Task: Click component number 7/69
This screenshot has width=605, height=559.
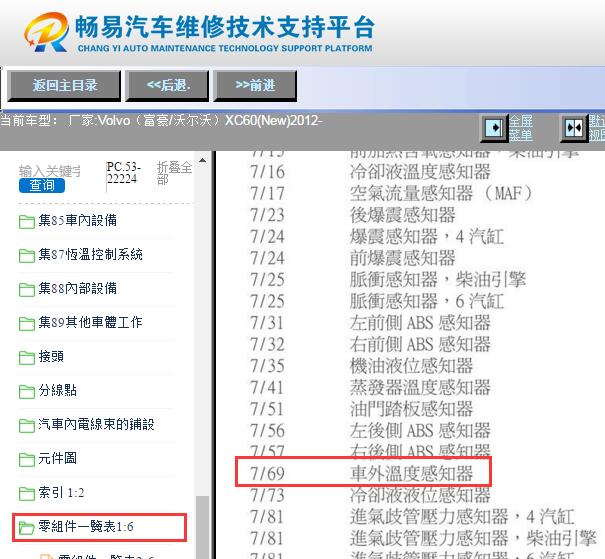Action: pyautogui.click(x=267, y=474)
